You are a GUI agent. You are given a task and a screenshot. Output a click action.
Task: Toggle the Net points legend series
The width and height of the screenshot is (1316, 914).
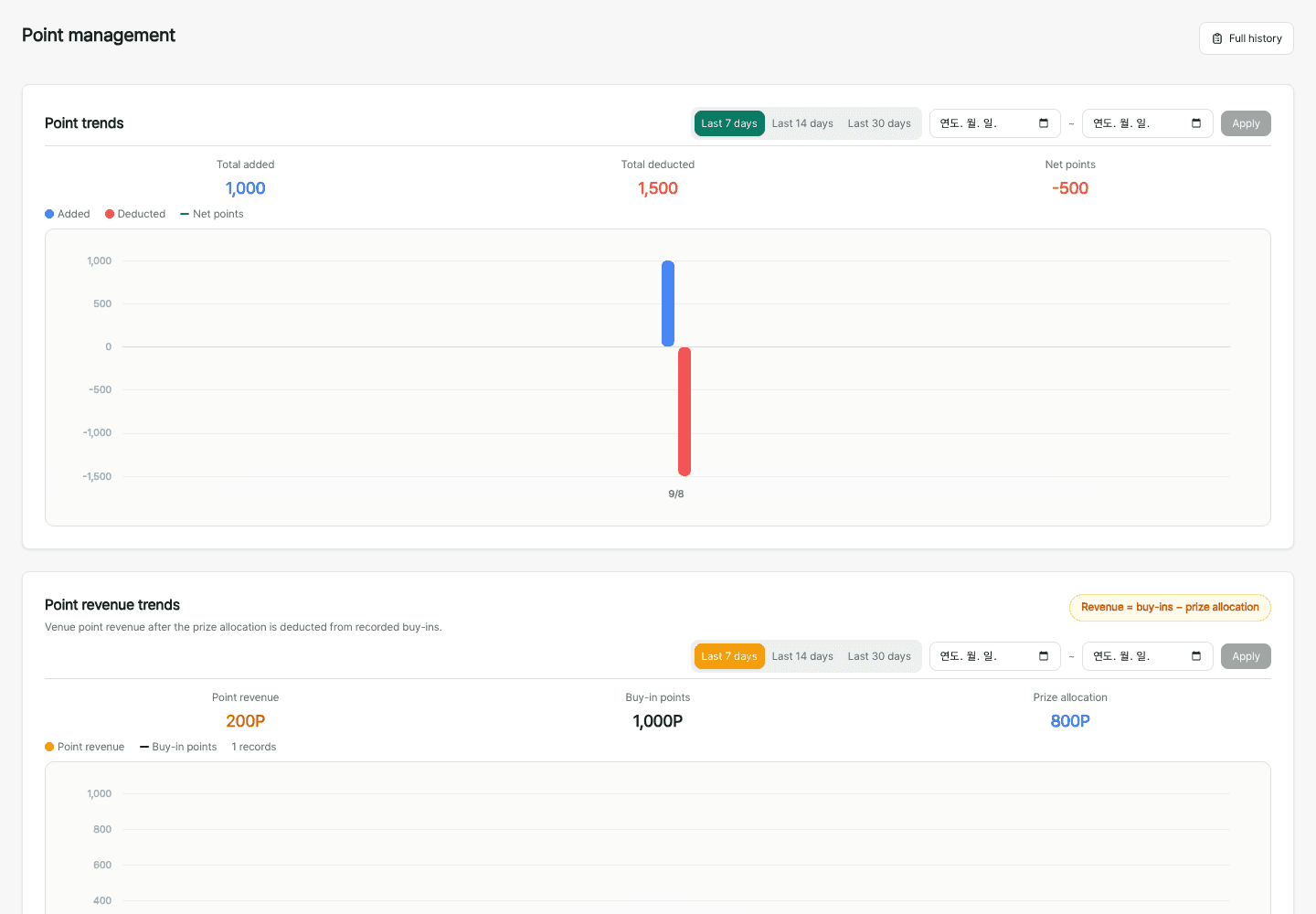pyautogui.click(x=212, y=214)
